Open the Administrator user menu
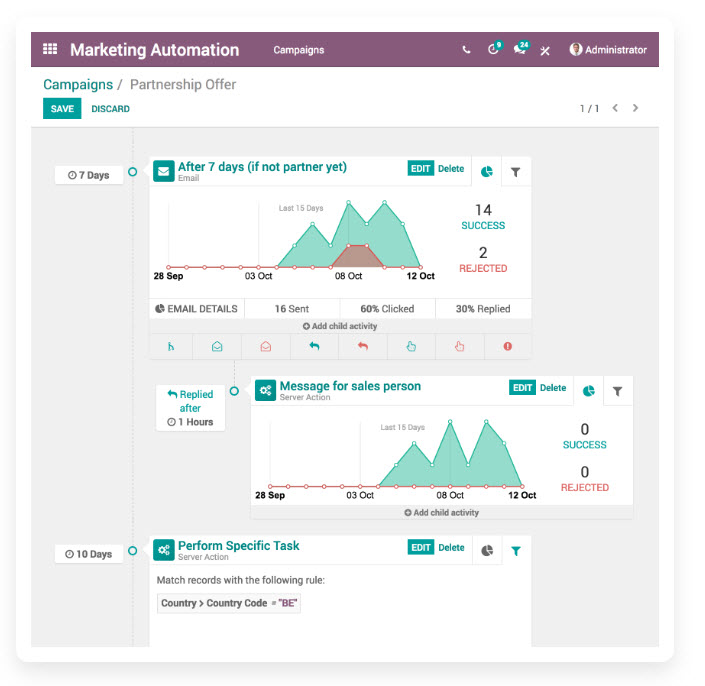The width and height of the screenshot is (705, 686). 608,50
